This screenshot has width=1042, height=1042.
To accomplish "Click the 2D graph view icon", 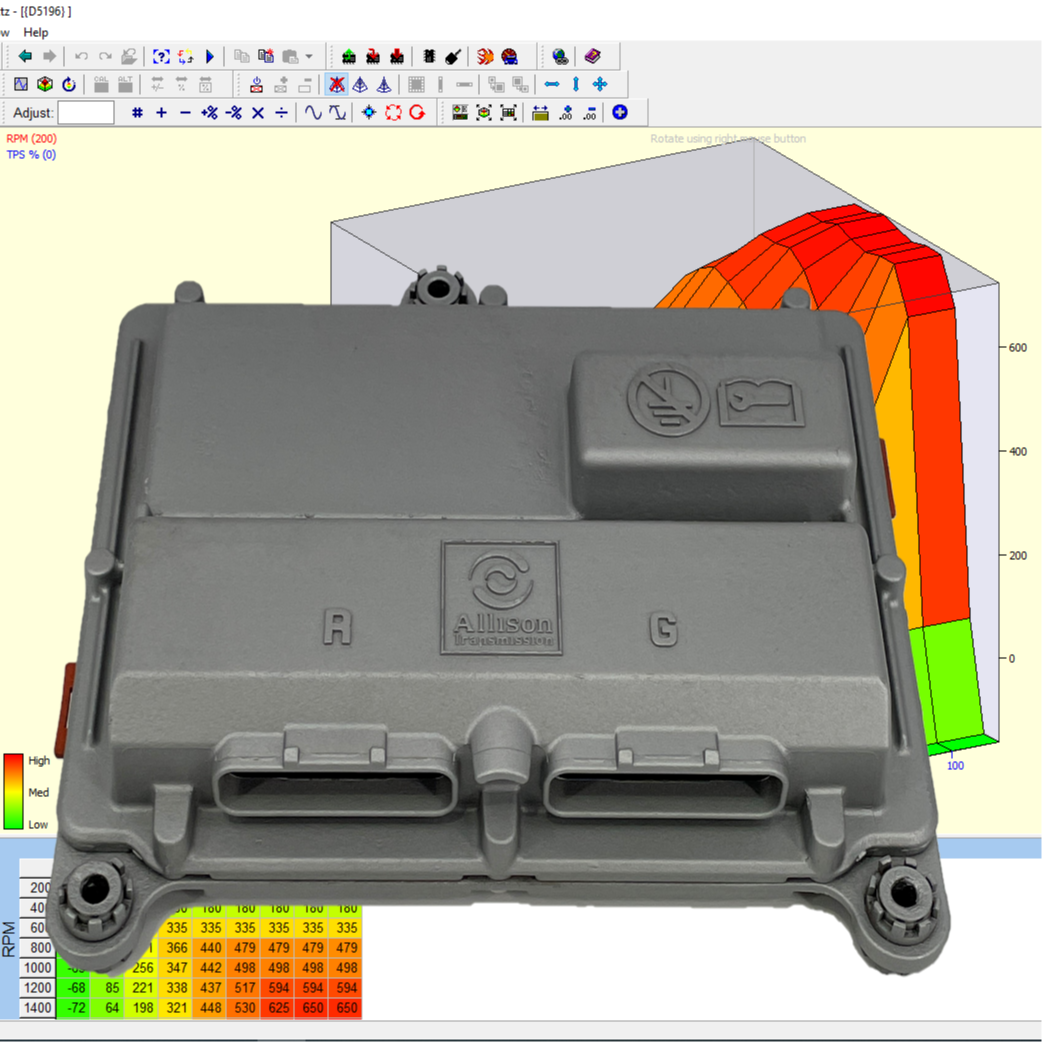I will point(21,85).
